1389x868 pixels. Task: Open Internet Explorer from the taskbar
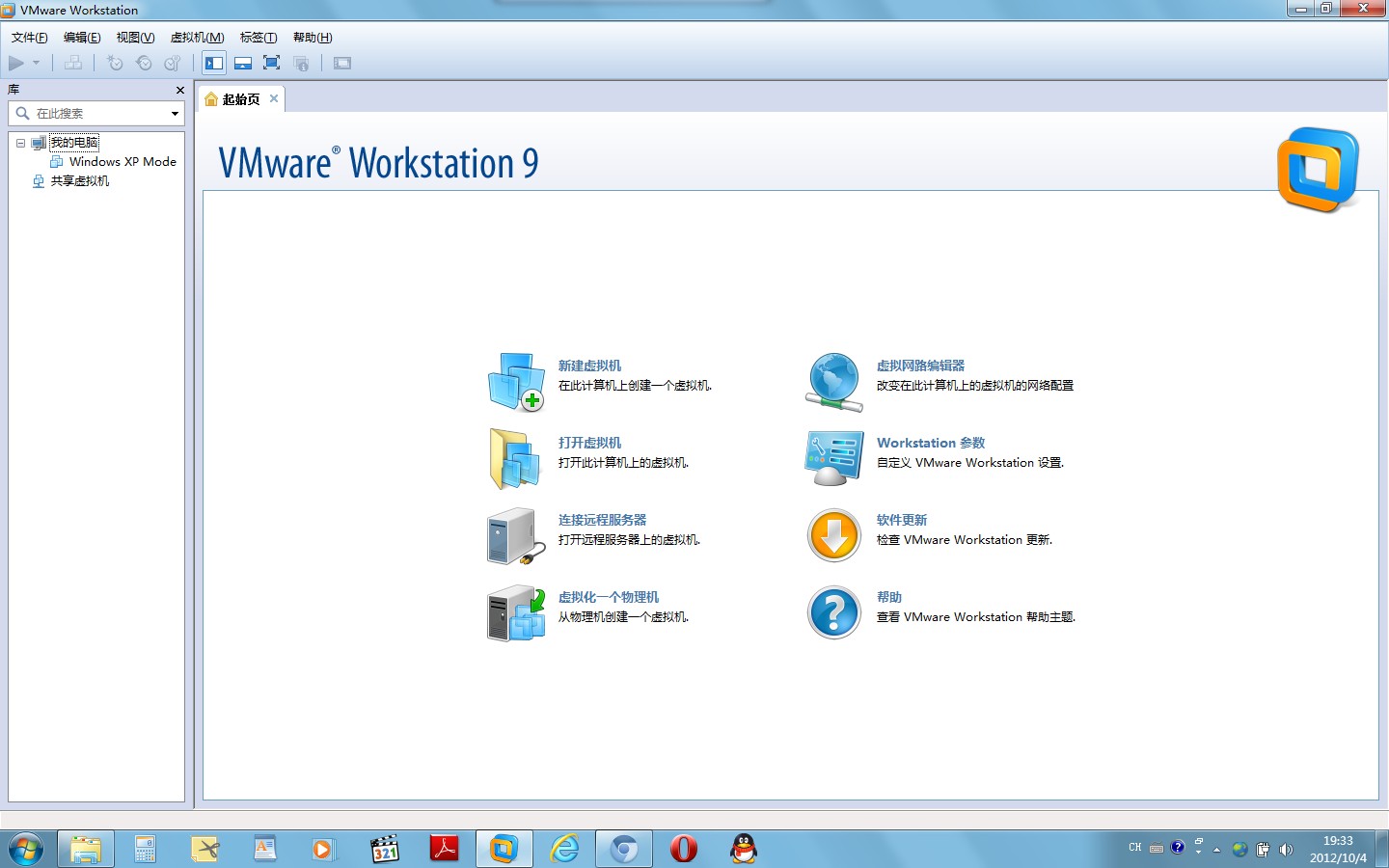[x=564, y=849]
